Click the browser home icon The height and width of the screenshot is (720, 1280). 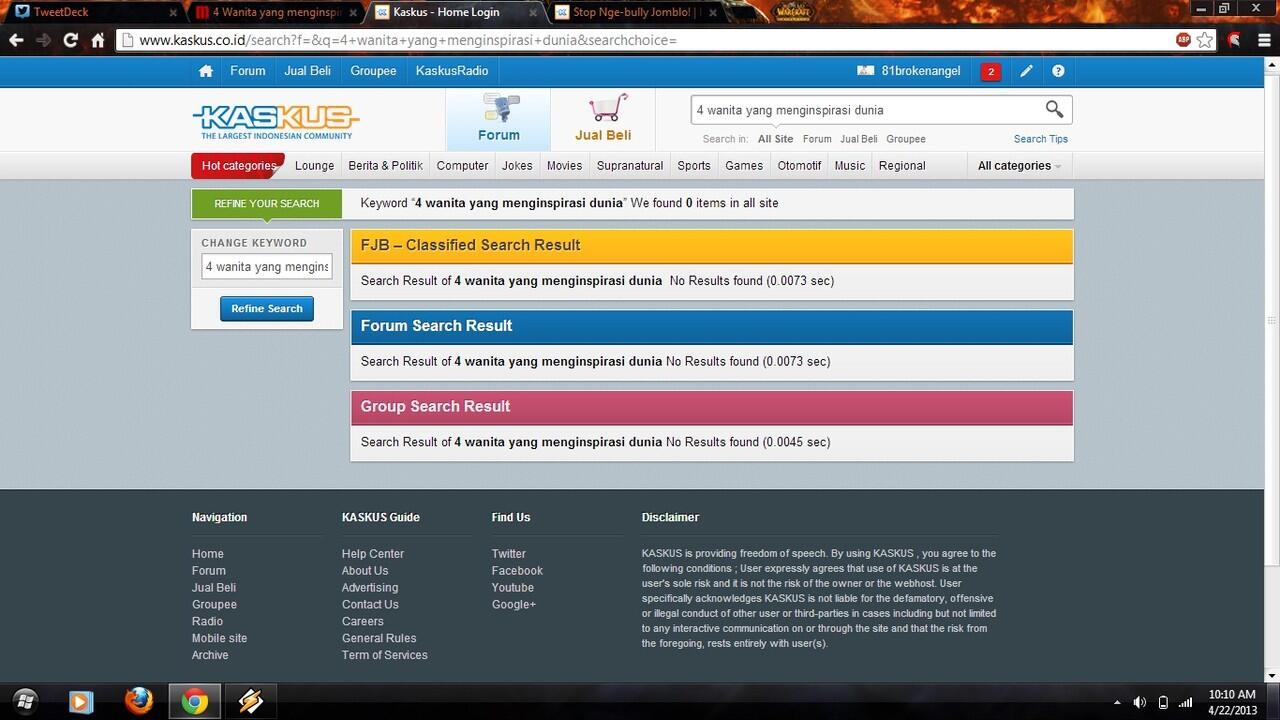click(97, 40)
